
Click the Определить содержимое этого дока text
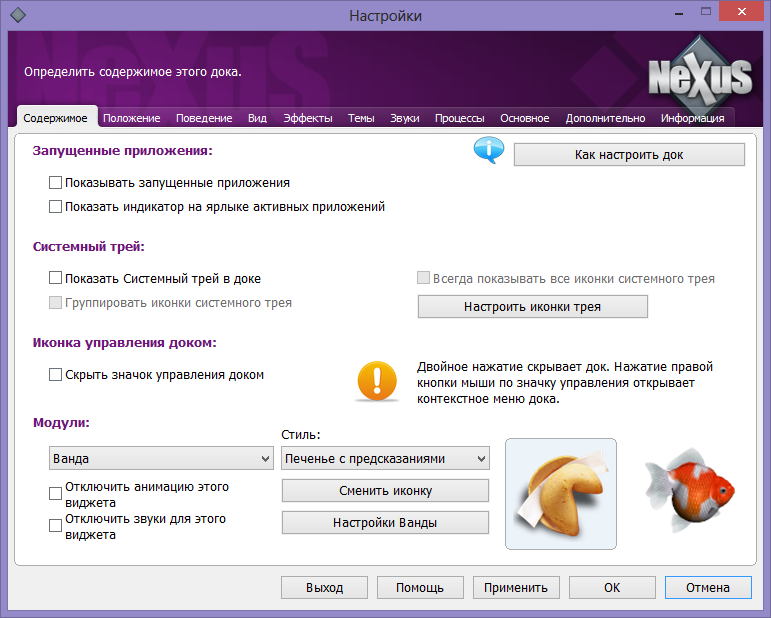(133, 72)
